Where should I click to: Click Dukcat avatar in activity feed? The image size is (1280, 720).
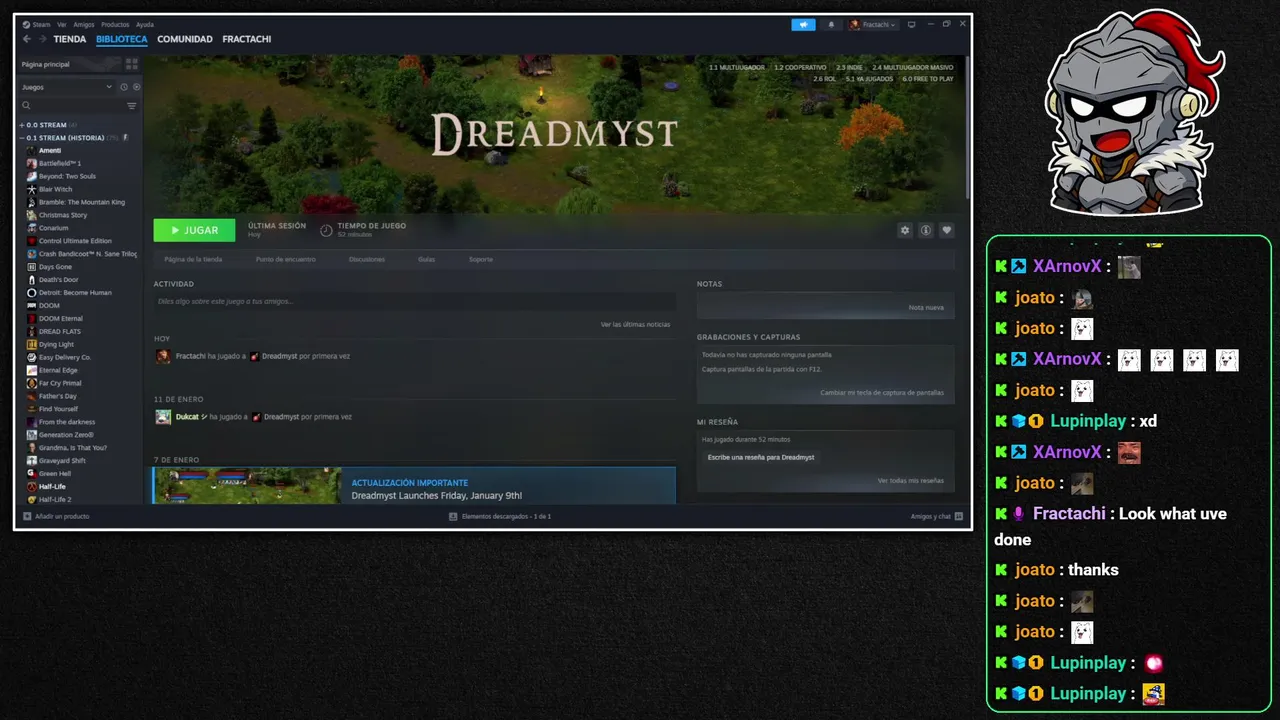[x=163, y=417]
